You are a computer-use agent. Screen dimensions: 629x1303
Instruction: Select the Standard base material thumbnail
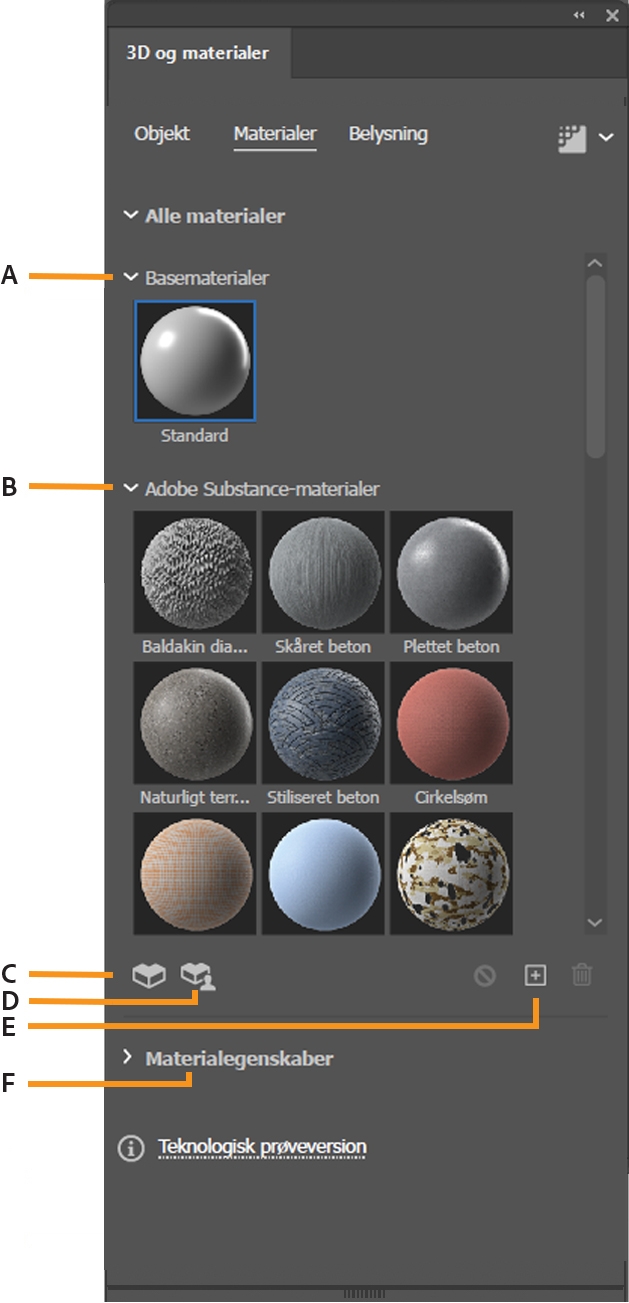pos(195,361)
